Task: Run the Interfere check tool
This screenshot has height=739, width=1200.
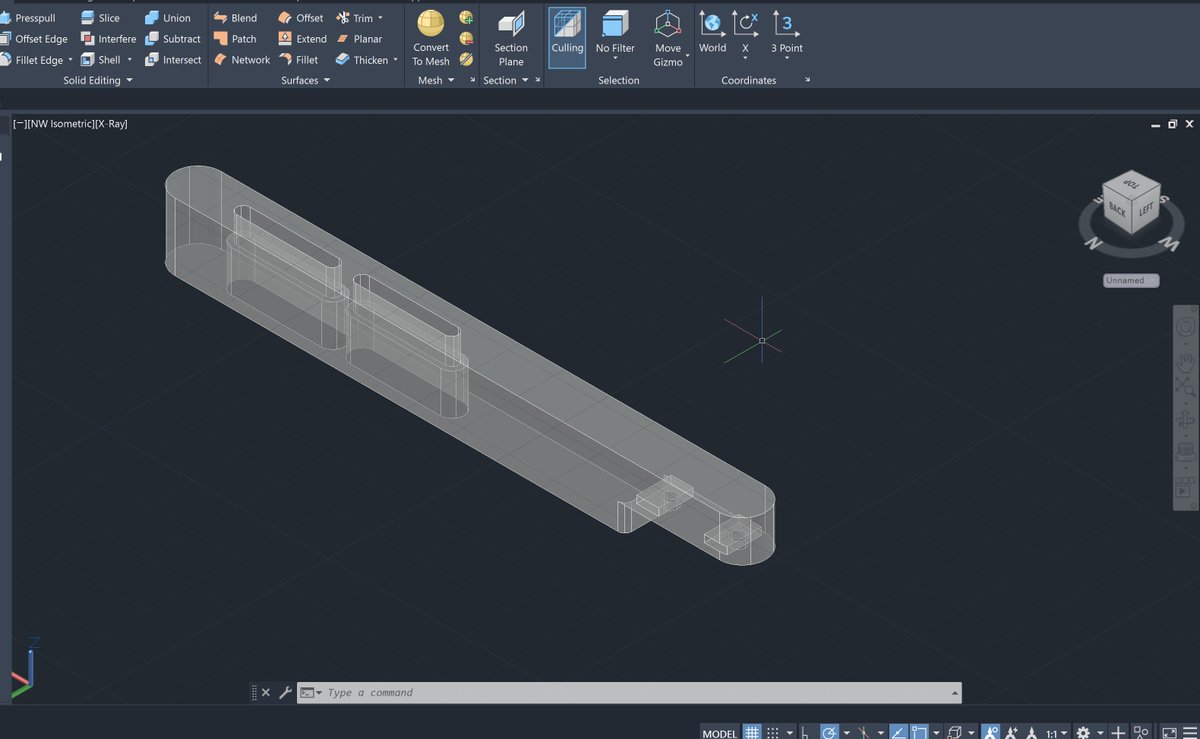Action: coord(108,39)
